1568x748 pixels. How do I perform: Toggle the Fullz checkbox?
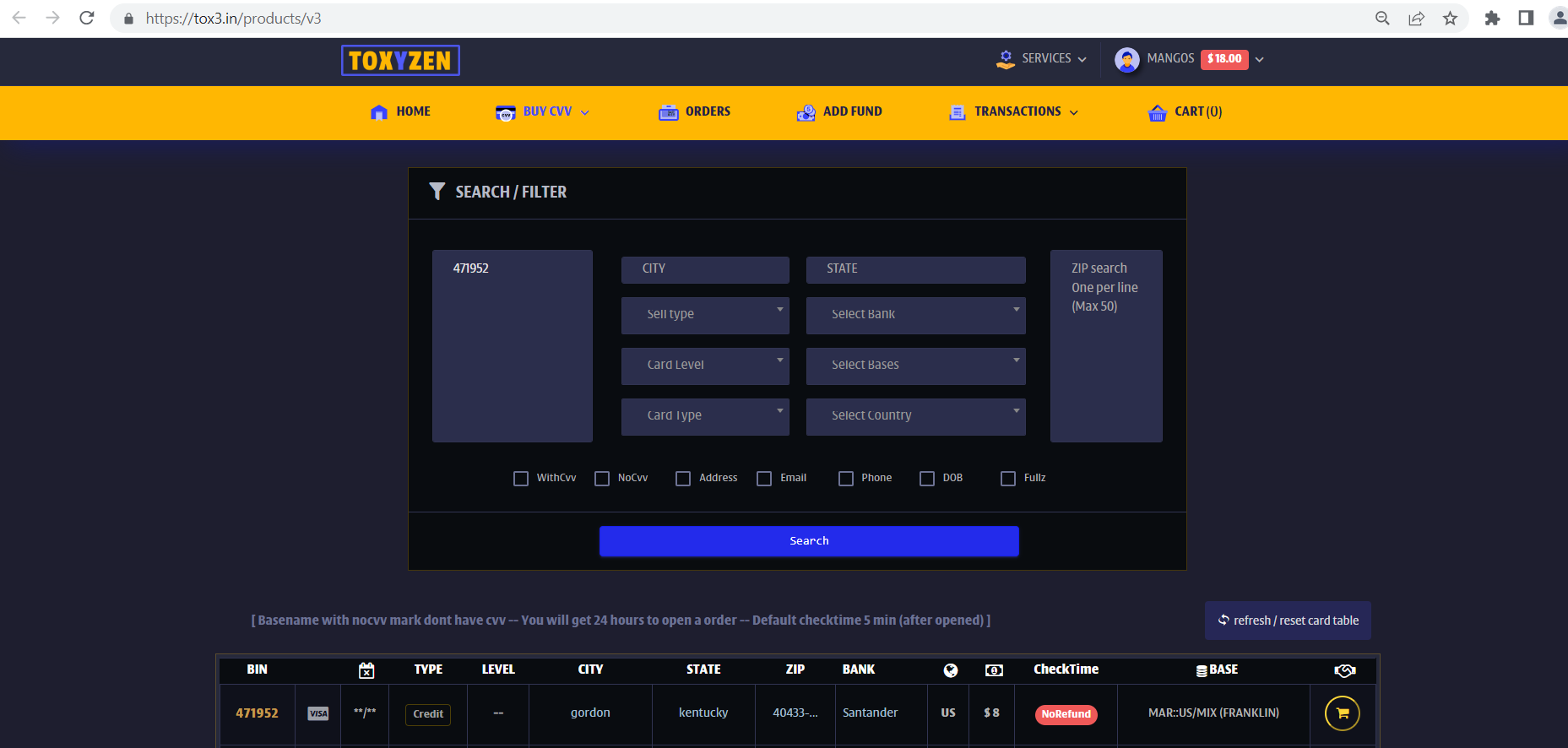[x=1008, y=479]
